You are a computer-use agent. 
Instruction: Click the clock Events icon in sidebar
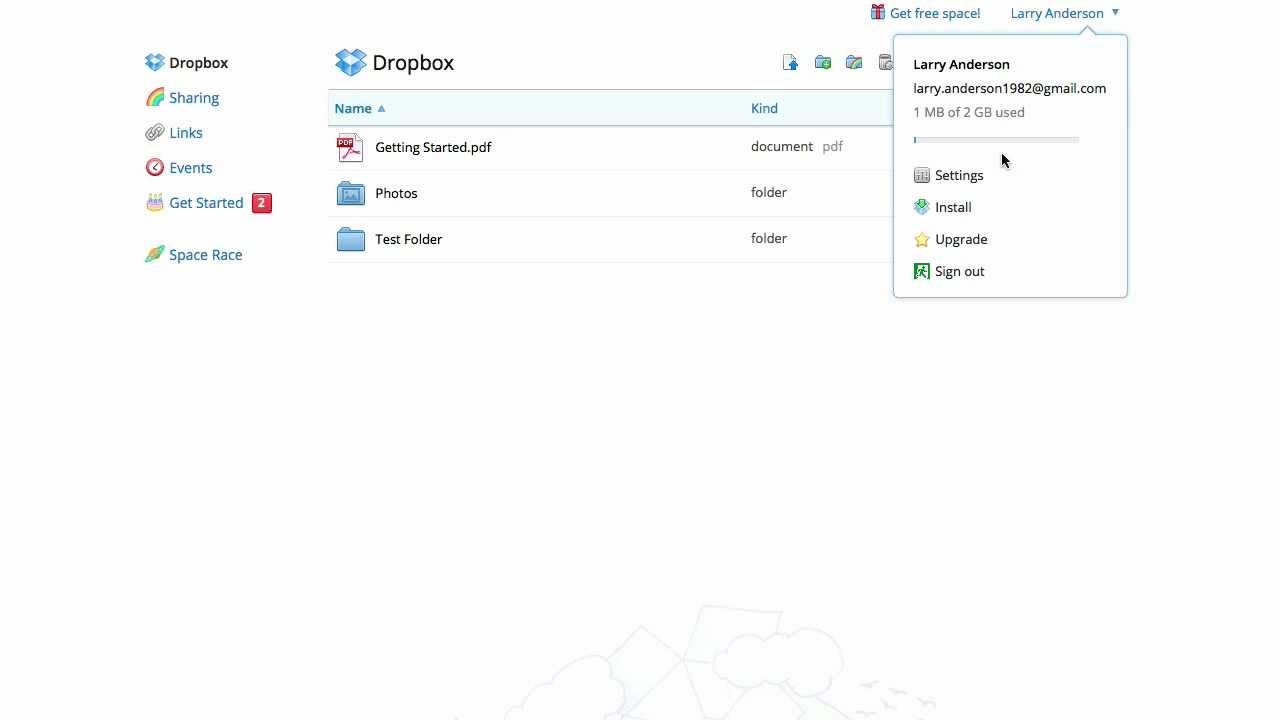coord(154,168)
